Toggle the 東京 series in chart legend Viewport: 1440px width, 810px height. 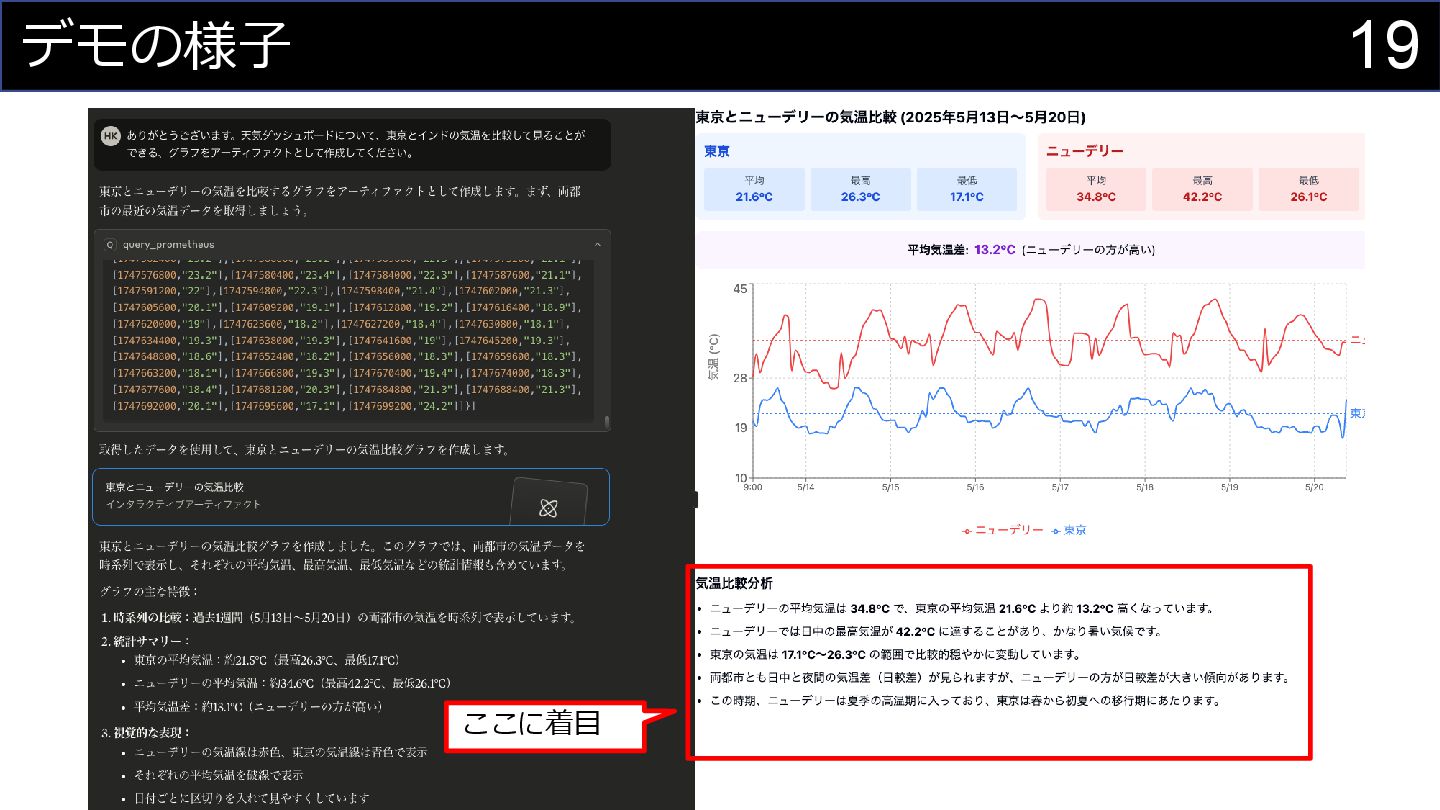1067,530
